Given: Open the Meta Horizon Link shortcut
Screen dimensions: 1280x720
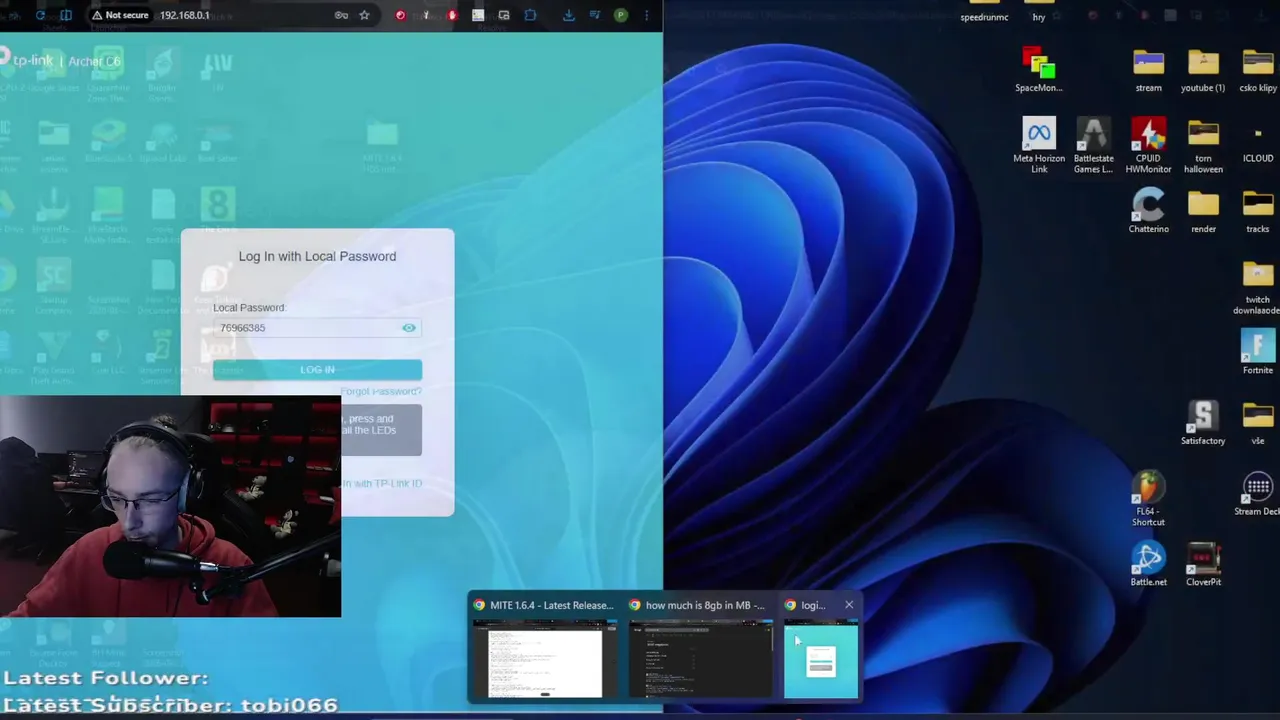Looking at the screenshot, I should point(1039,146).
